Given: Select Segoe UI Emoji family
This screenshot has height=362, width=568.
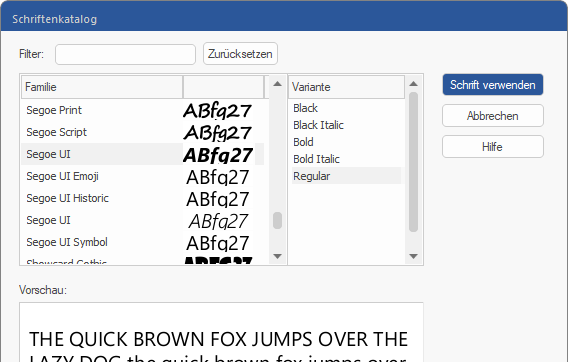Looking at the screenshot, I should 143,176.
